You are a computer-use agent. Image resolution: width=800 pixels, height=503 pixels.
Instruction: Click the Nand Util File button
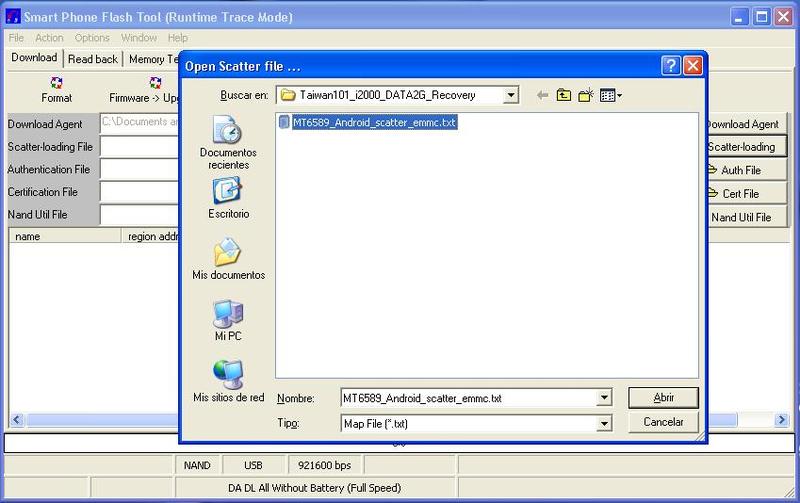click(x=745, y=217)
